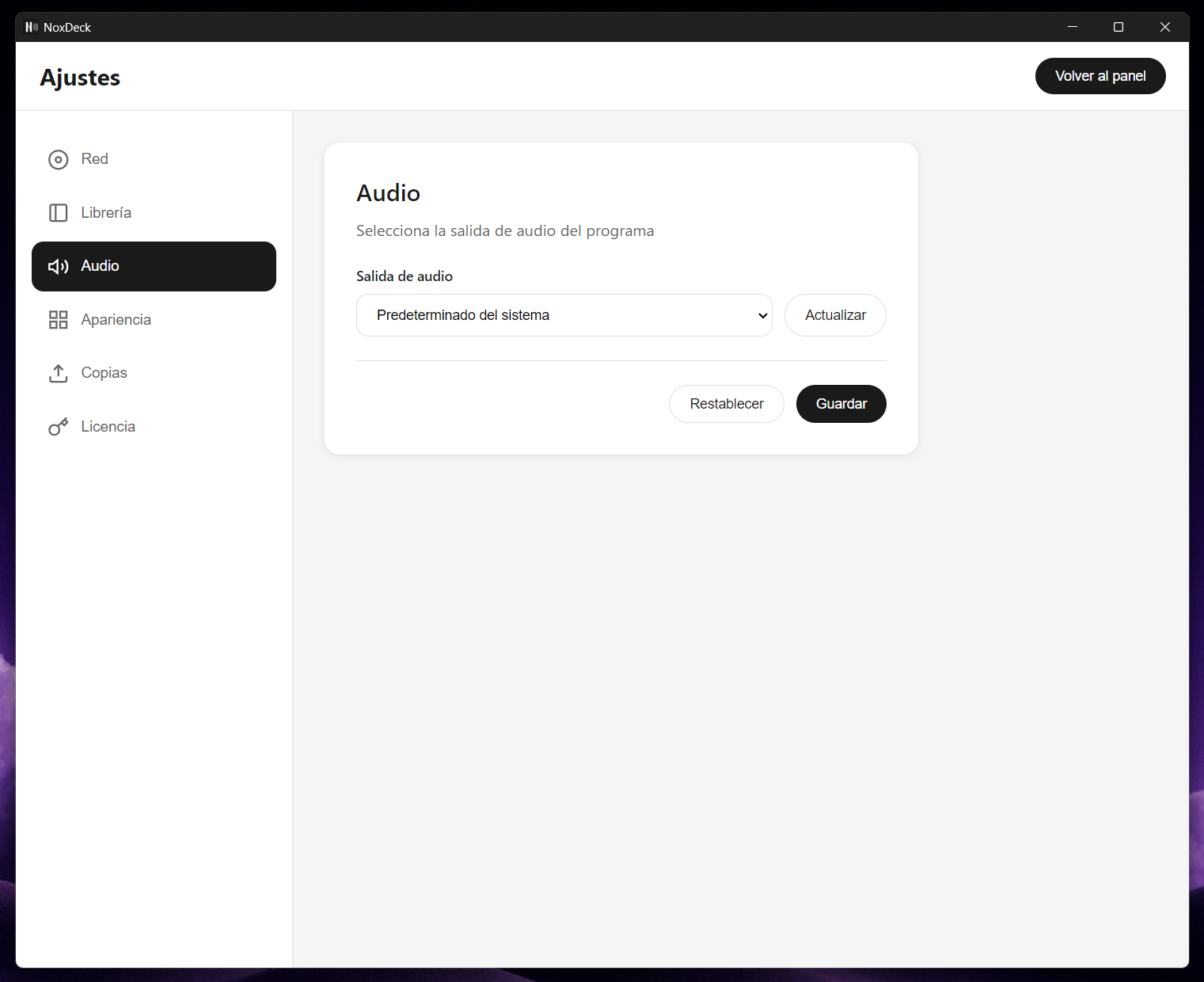Open the Copias section text
This screenshot has width=1204, height=982.
tap(104, 373)
